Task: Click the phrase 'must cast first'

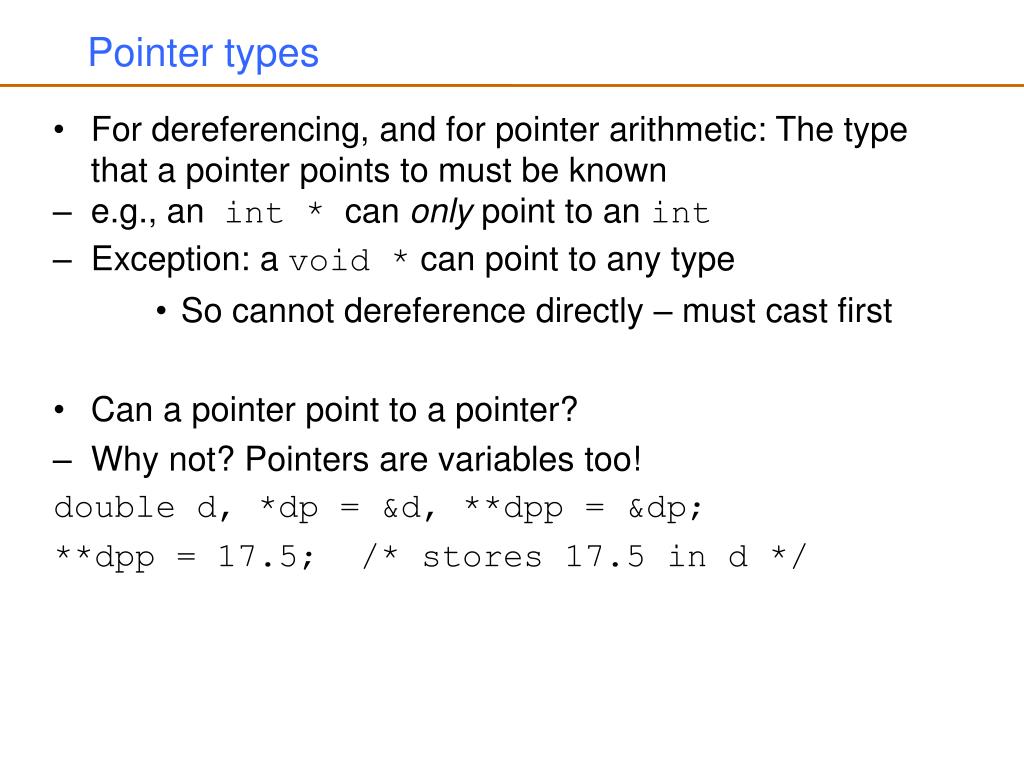Action: [787, 311]
